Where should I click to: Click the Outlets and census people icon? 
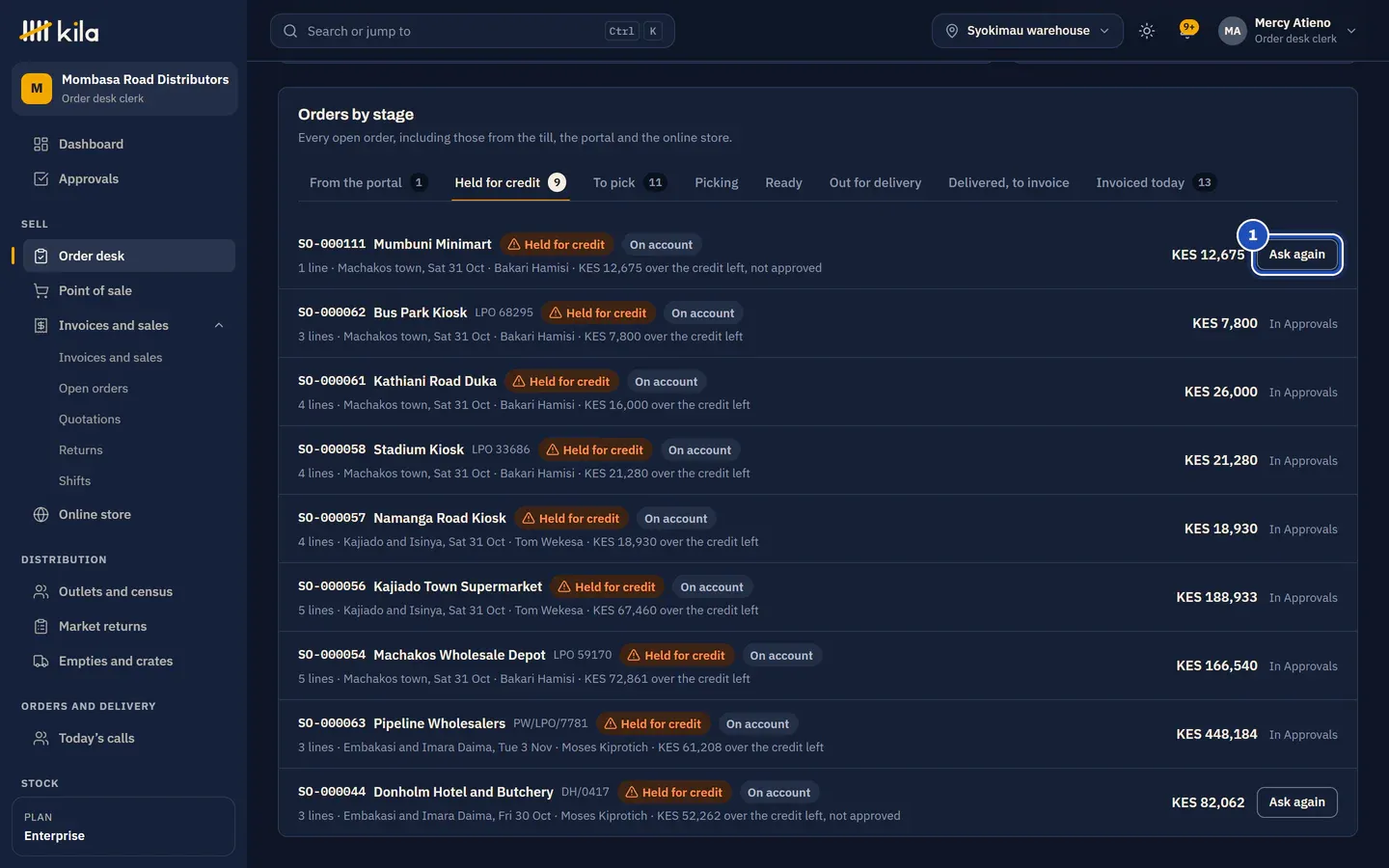[x=41, y=592]
